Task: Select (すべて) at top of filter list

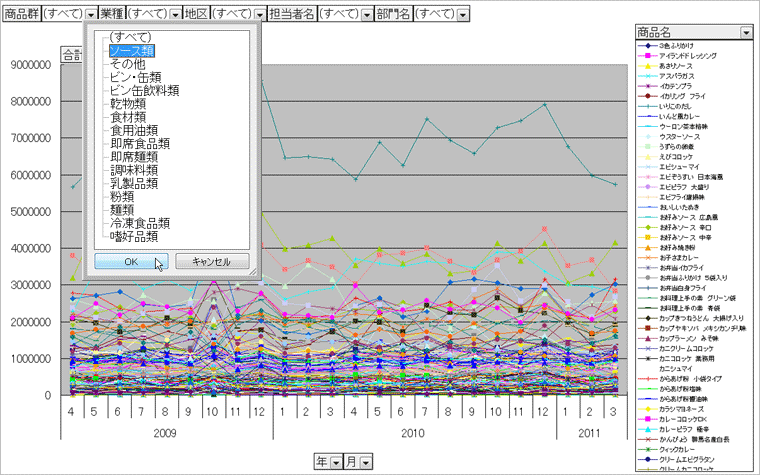Action: pyautogui.click(x=130, y=37)
